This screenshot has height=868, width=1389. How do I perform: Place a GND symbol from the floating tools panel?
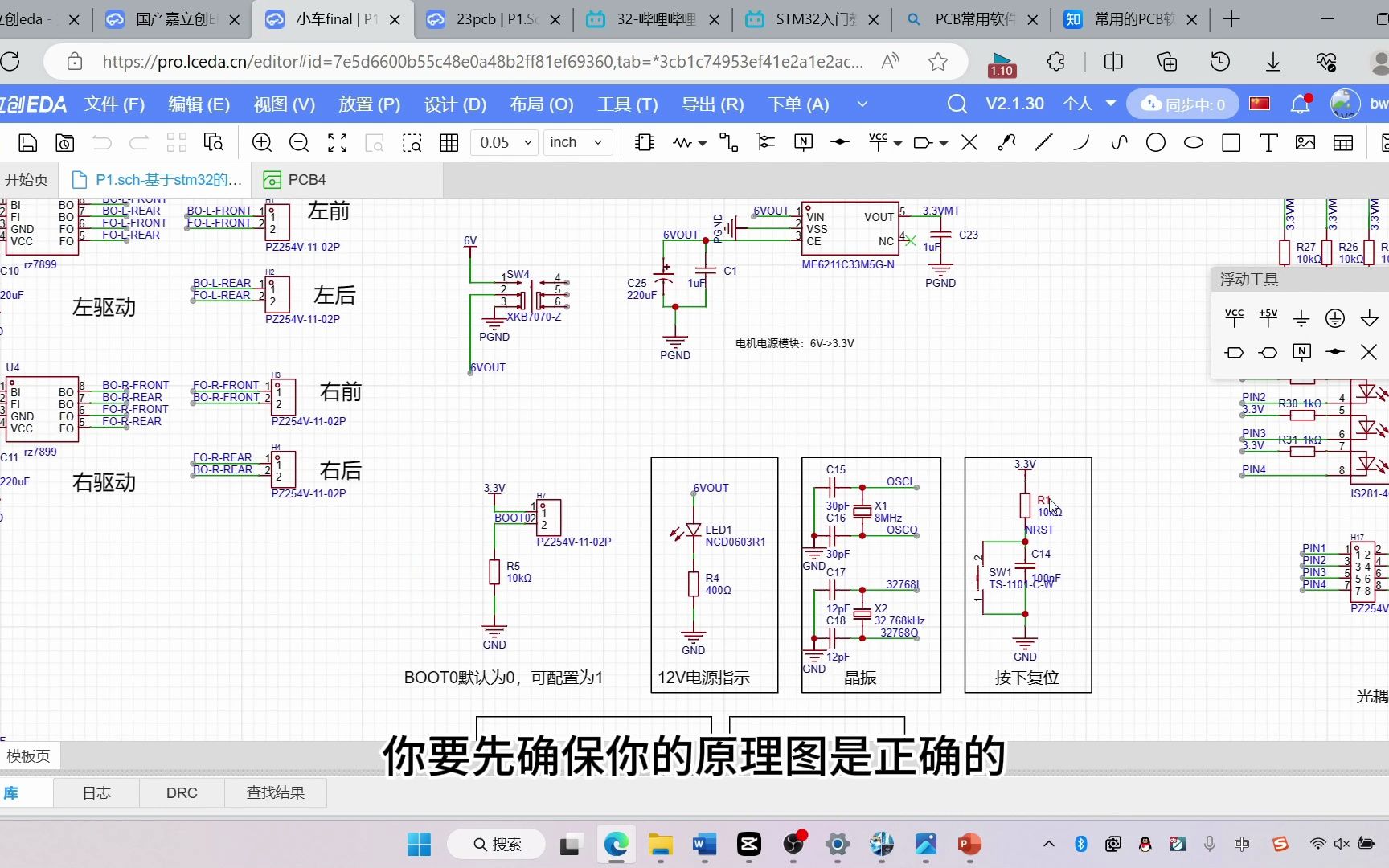click(1301, 318)
